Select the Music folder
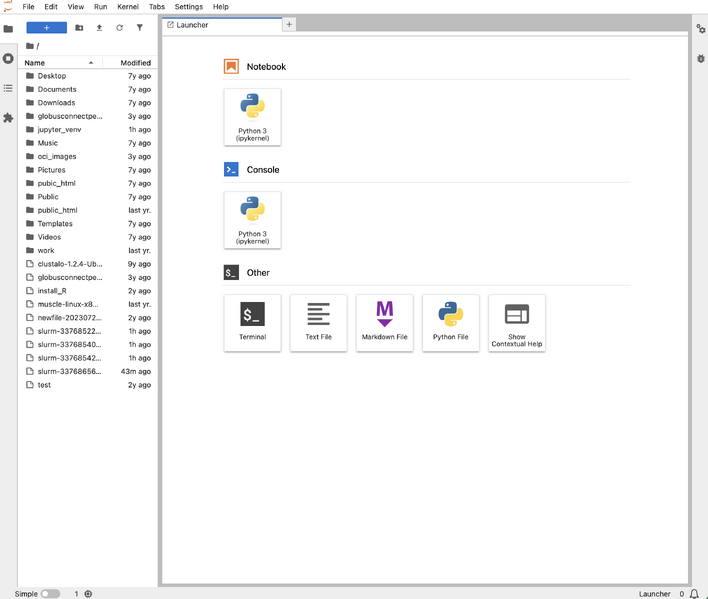The image size is (708, 599). [x=88, y=143]
